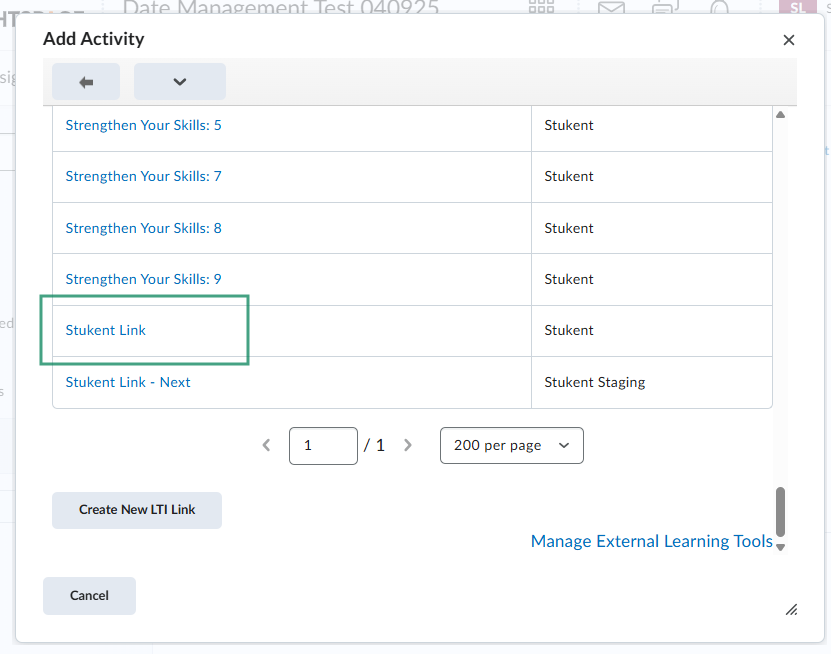Open the Strengthen Your Skills: 5 link
The image size is (831, 654).
tap(143, 125)
